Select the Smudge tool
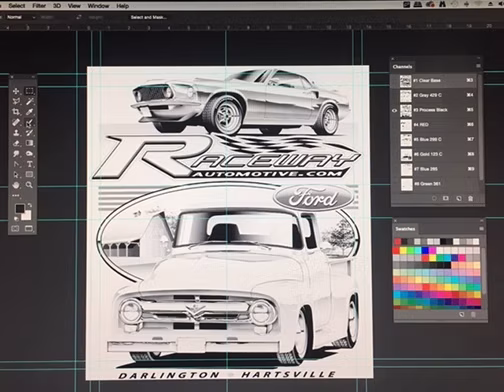The height and width of the screenshot is (392, 504). click(16, 154)
